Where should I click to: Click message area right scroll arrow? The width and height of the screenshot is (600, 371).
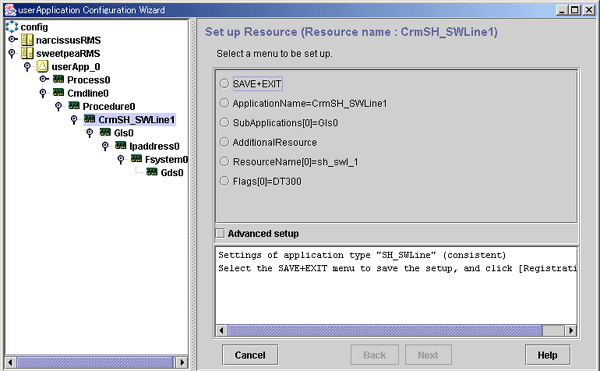pos(571,330)
